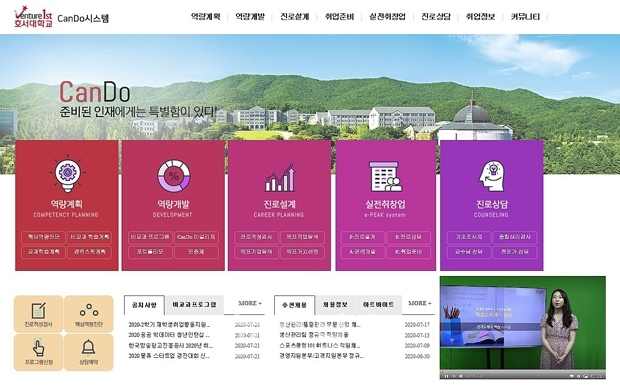Image resolution: width=620 pixels, height=389 pixels.
Task: Open the 역량개발 top menu
Action: 250,17
